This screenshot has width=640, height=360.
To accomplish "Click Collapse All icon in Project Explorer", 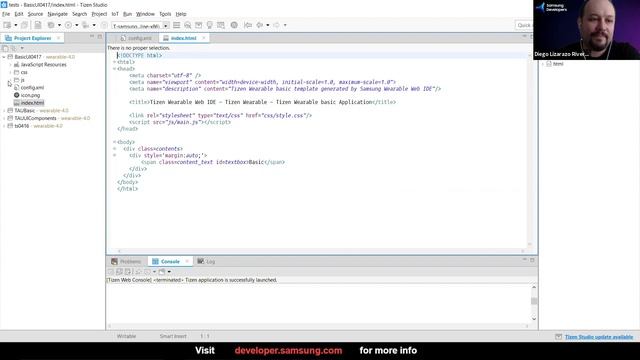I will [5, 48].
